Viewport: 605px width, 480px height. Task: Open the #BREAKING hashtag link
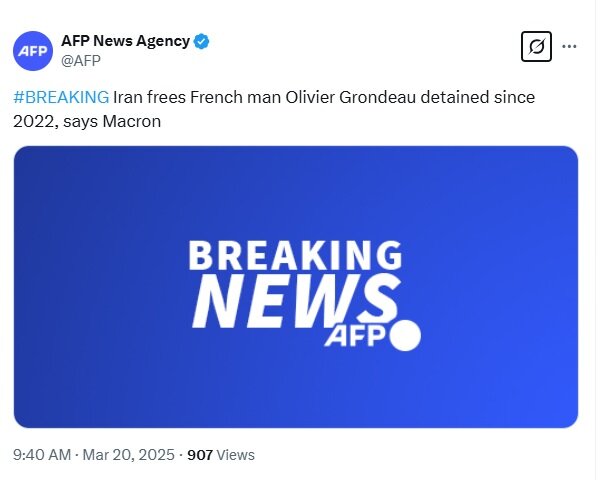click(61, 97)
